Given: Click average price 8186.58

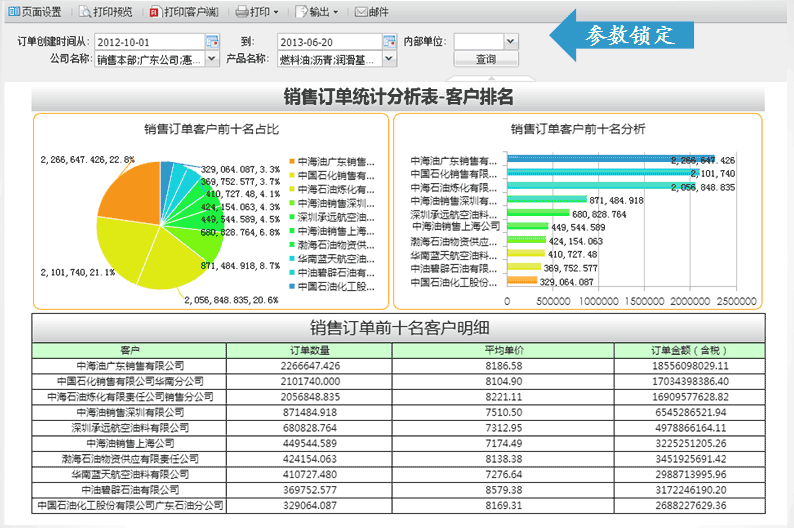Looking at the screenshot, I should (x=503, y=365).
